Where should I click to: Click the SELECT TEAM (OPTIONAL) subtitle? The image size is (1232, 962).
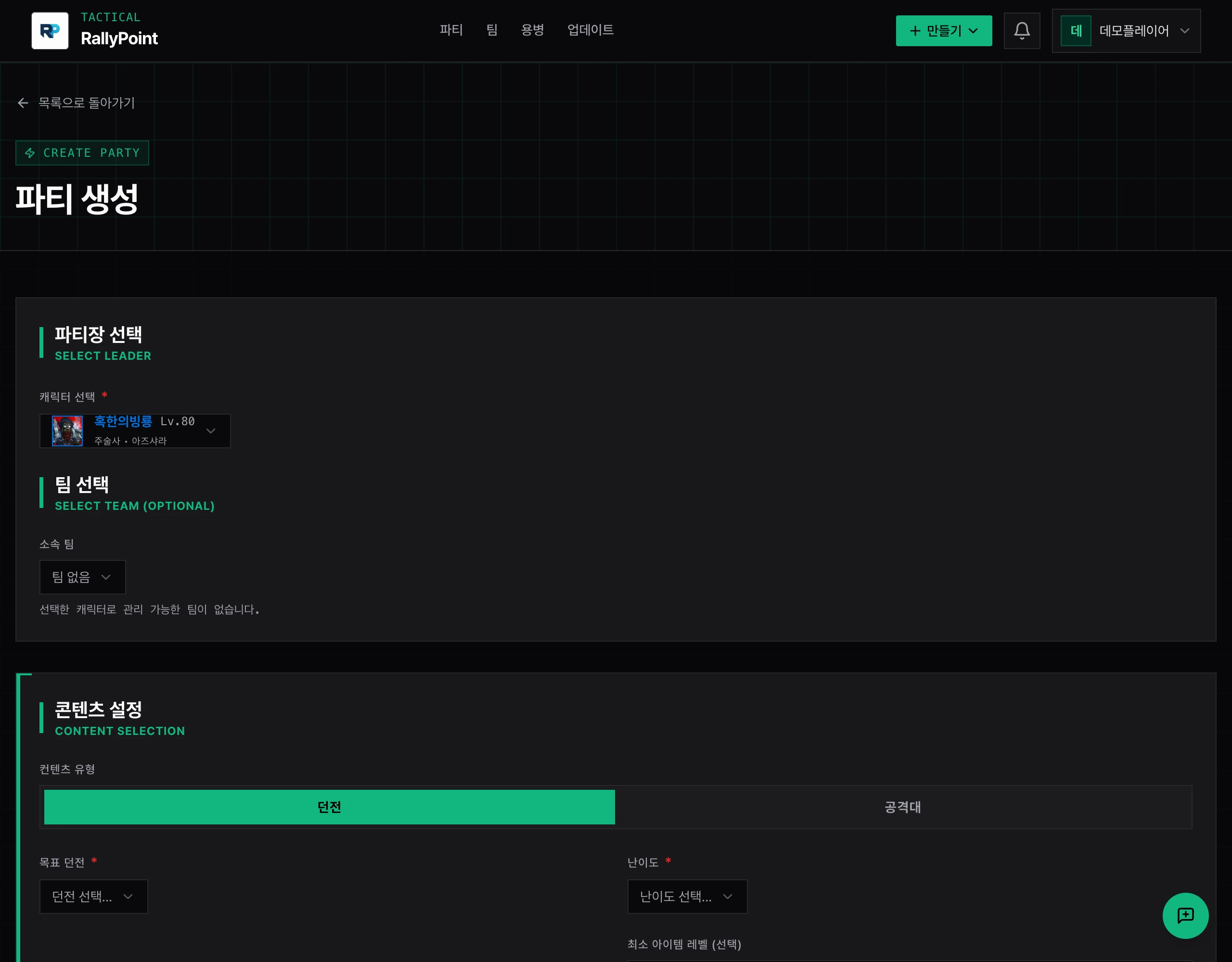[135, 506]
